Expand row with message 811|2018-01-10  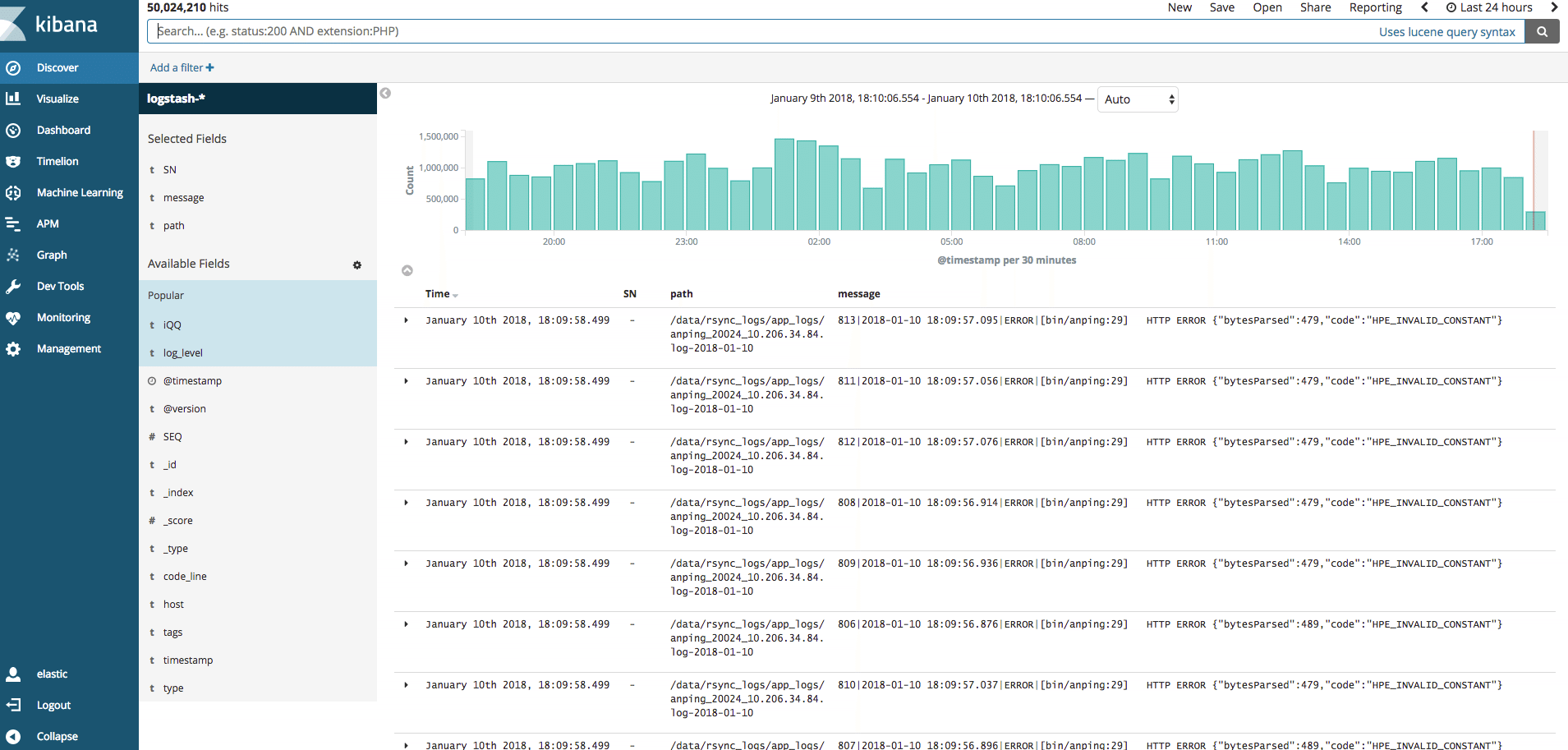click(x=406, y=381)
